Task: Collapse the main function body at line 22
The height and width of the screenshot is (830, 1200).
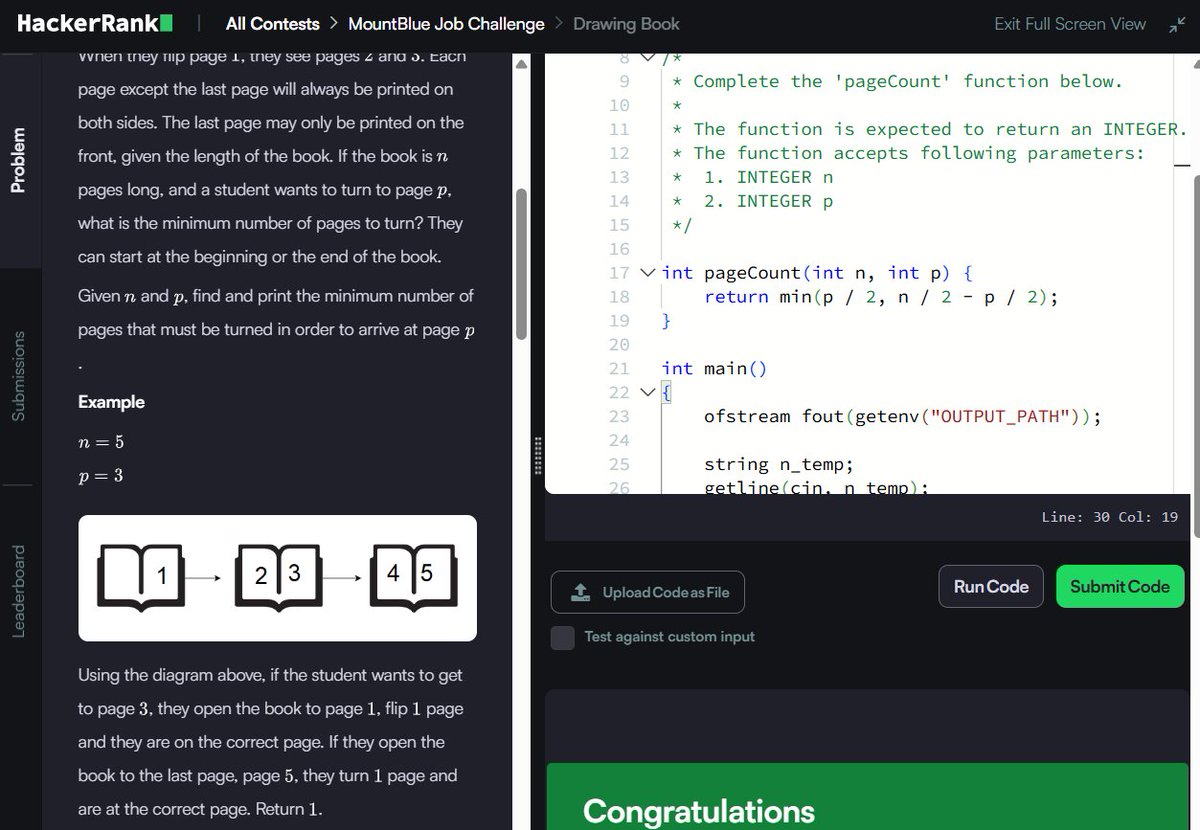Action: (x=647, y=393)
